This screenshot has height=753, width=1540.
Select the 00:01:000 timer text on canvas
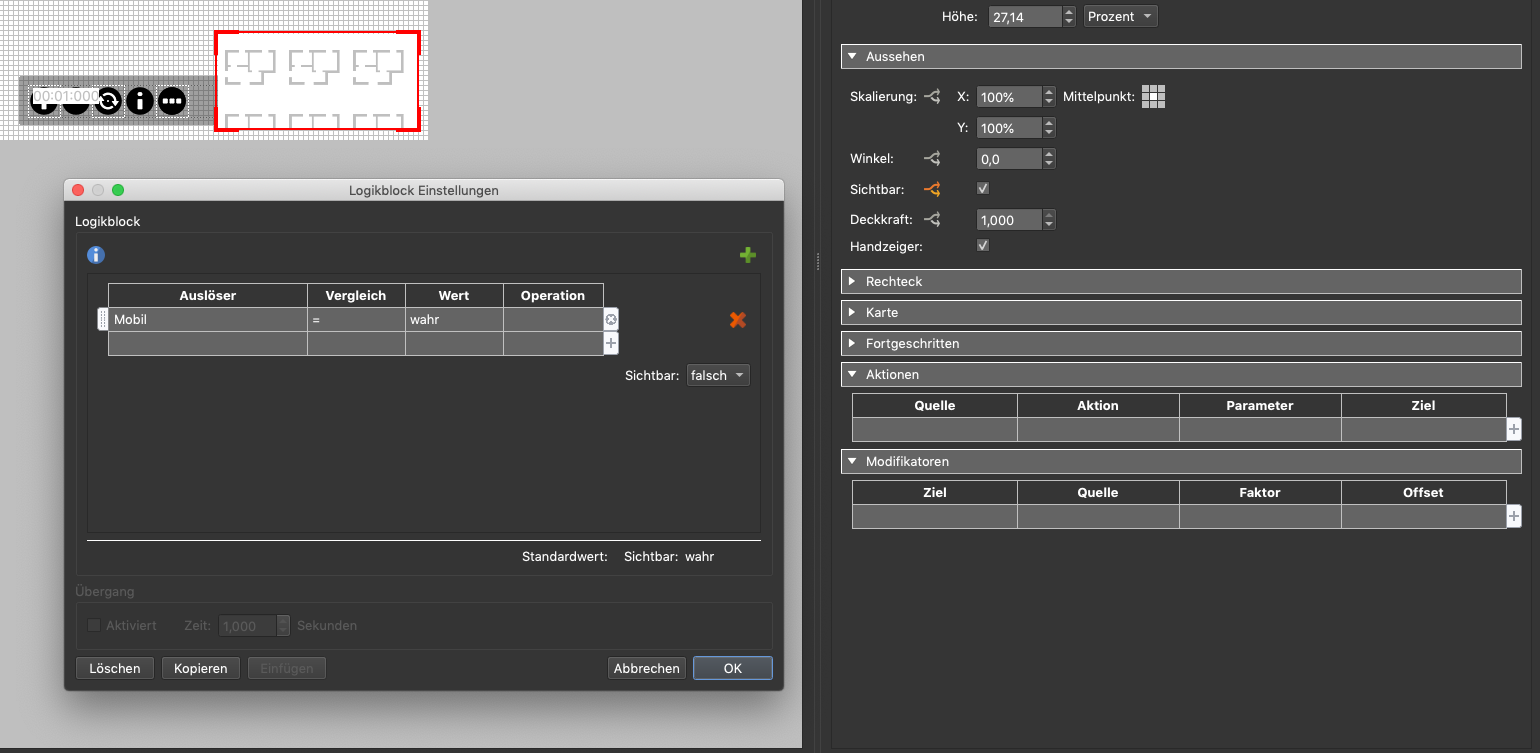66,97
